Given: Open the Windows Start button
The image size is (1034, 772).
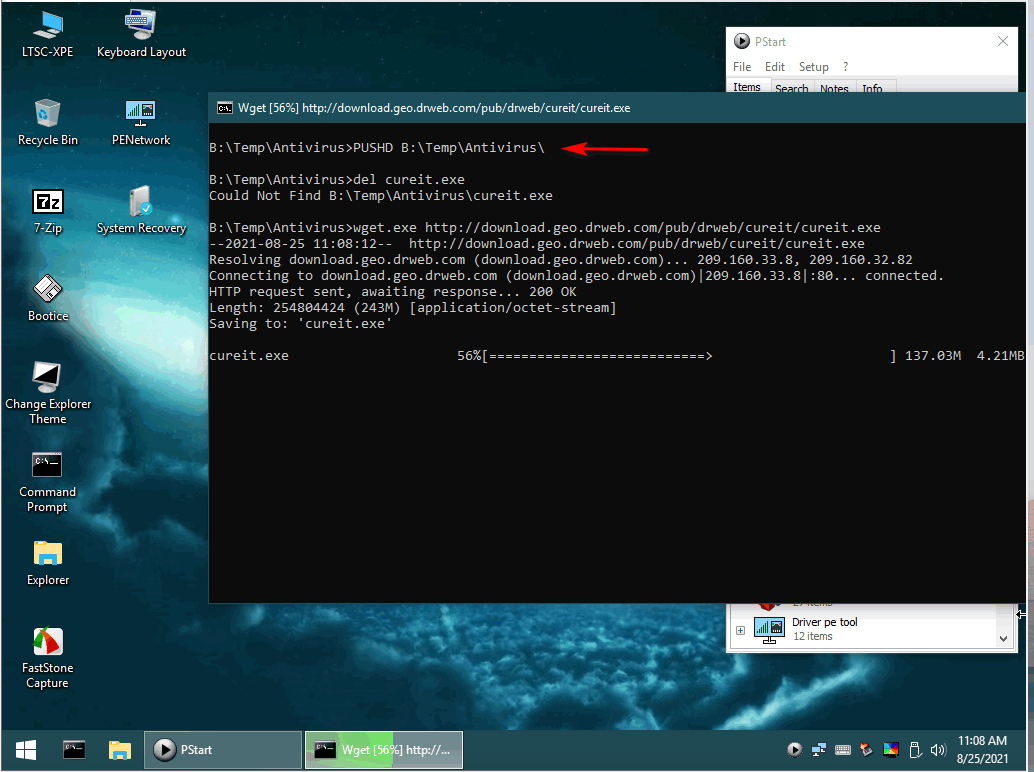Looking at the screenshot, I should pos(26,750).
